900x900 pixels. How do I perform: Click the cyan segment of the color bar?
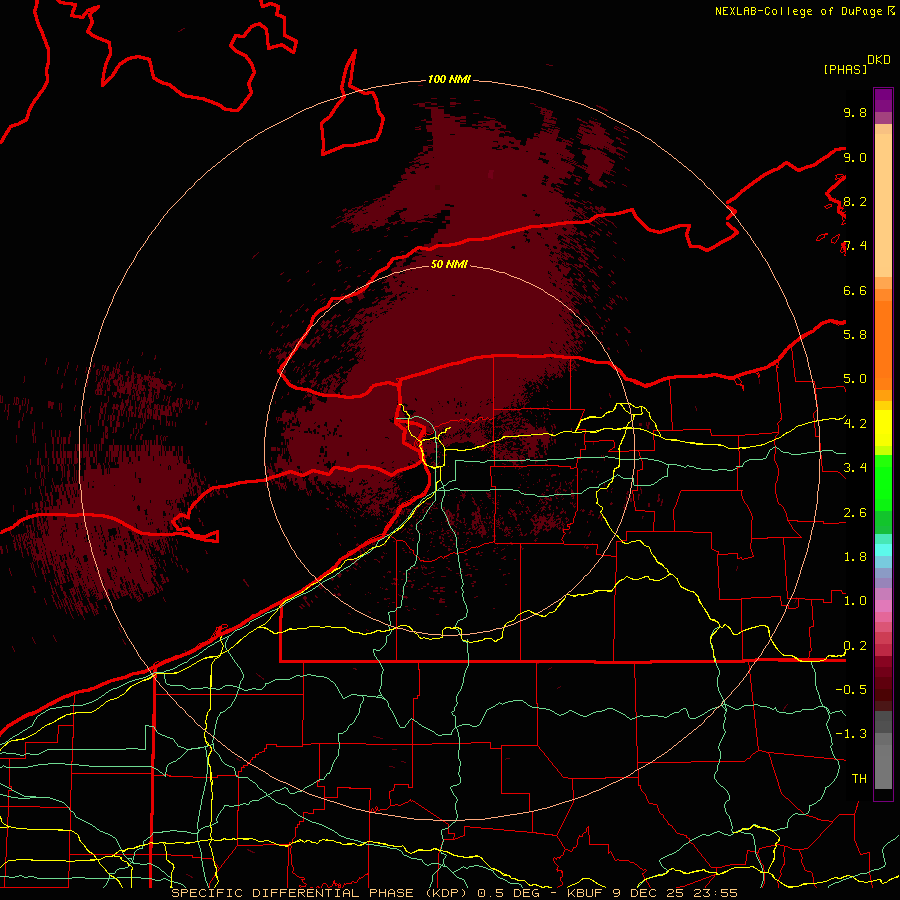click(883, 549)
